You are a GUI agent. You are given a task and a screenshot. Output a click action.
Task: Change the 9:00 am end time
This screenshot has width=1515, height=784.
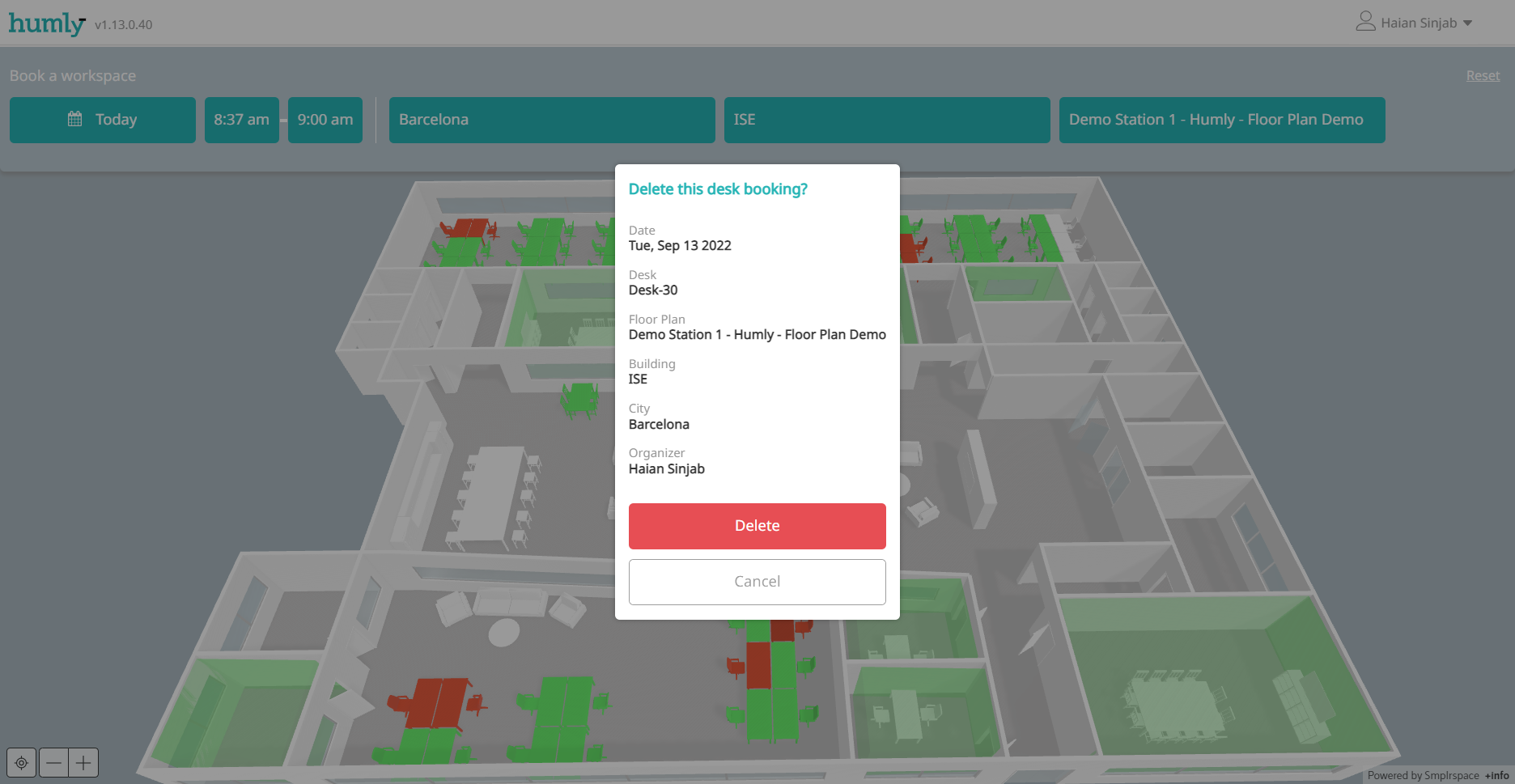coord(325,119)
